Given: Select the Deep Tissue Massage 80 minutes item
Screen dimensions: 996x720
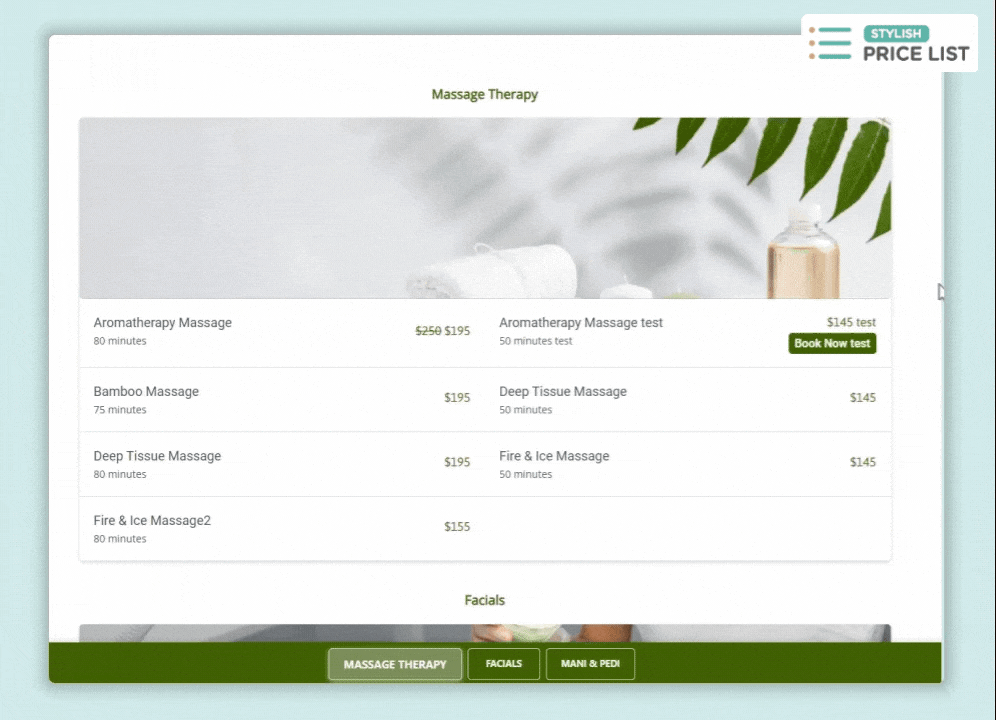Looking at the screenshot, I should pos(282,465).
